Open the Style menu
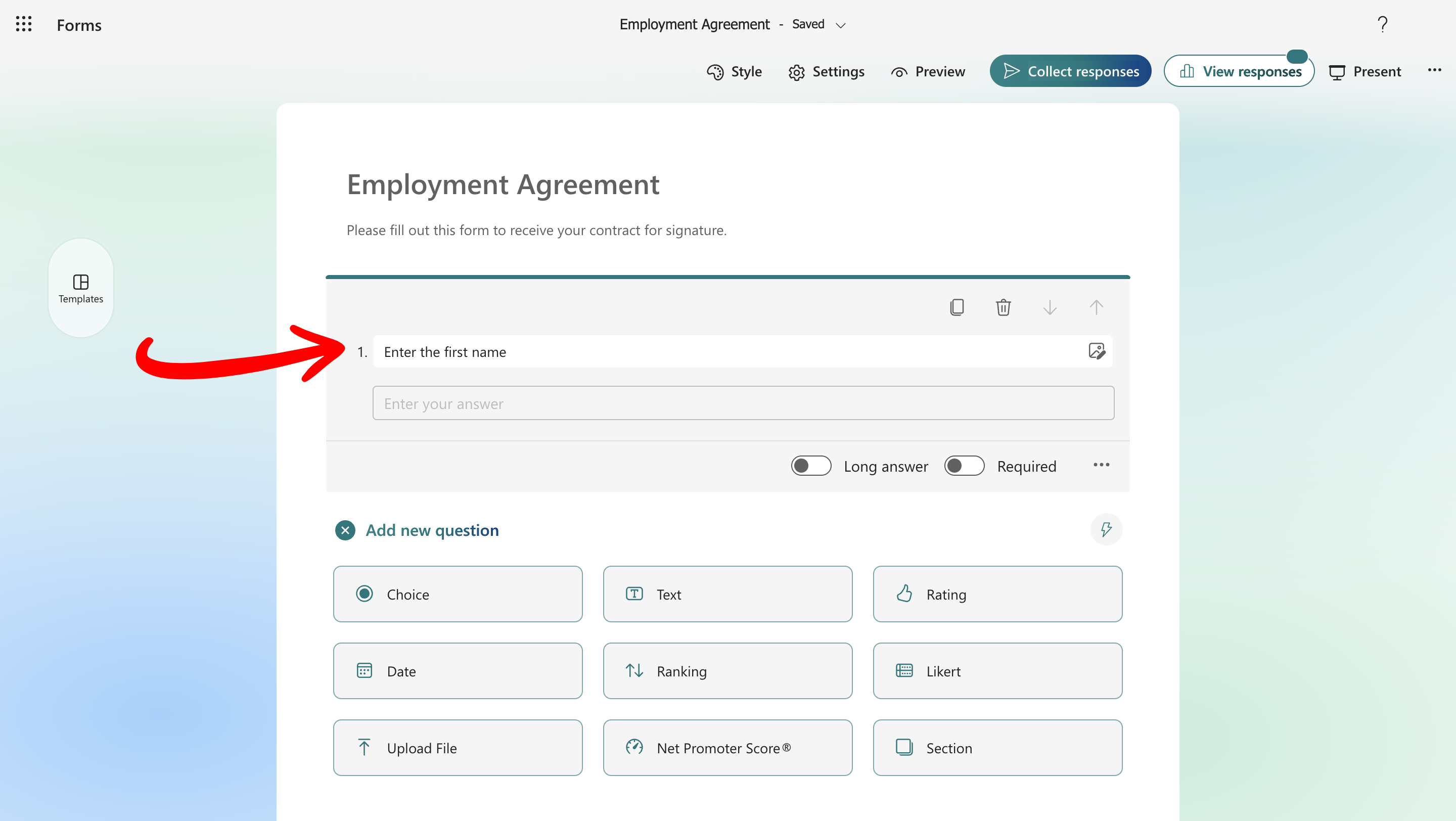Viewport: 1456px width, 821px height. pyautogui.click(x=734, y=72)
